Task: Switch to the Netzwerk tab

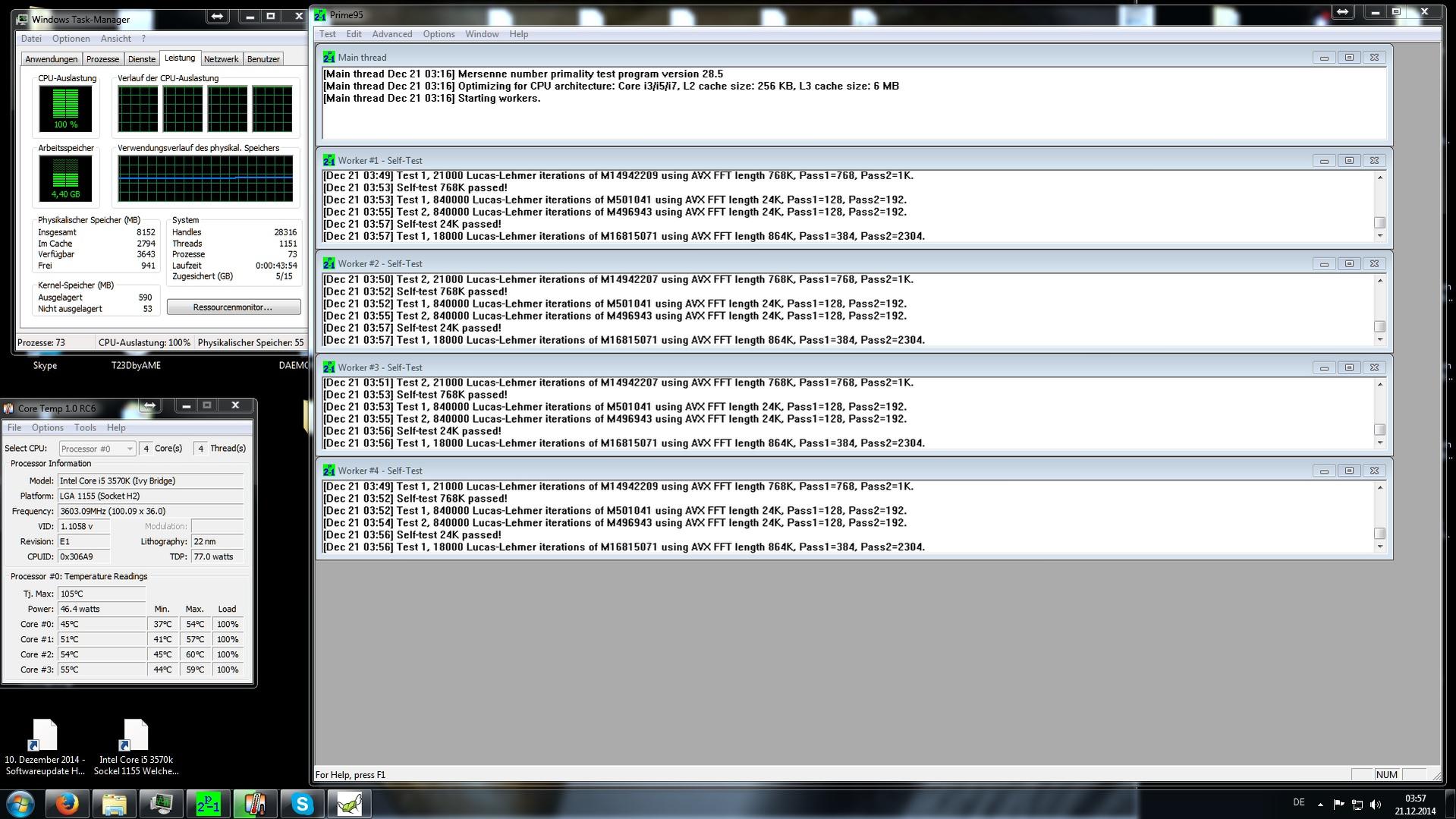Action: pos(222,59)
